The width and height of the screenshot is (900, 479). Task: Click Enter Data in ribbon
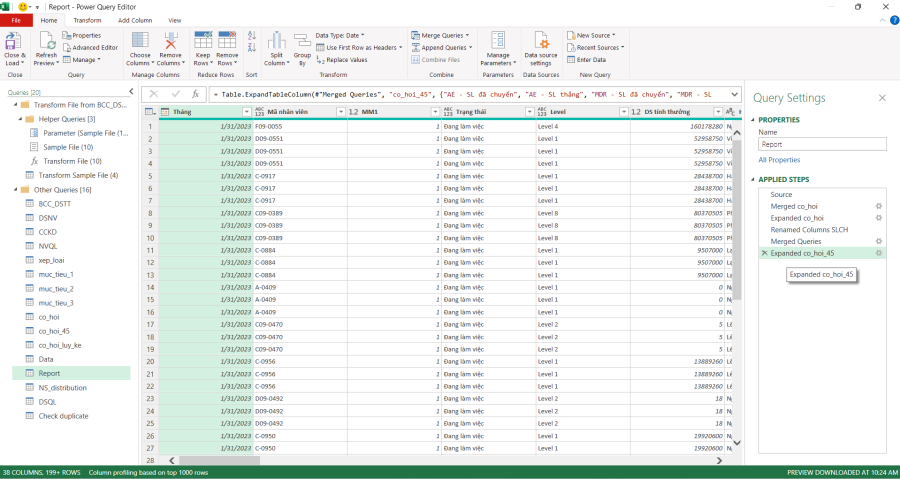(x=587, y=60)
